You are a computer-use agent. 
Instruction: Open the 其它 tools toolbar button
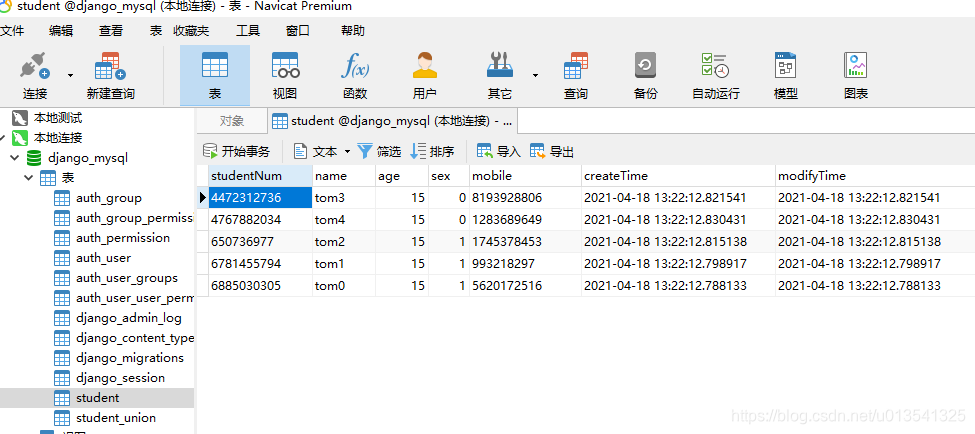pyautogui.click(x=500, y=76)
